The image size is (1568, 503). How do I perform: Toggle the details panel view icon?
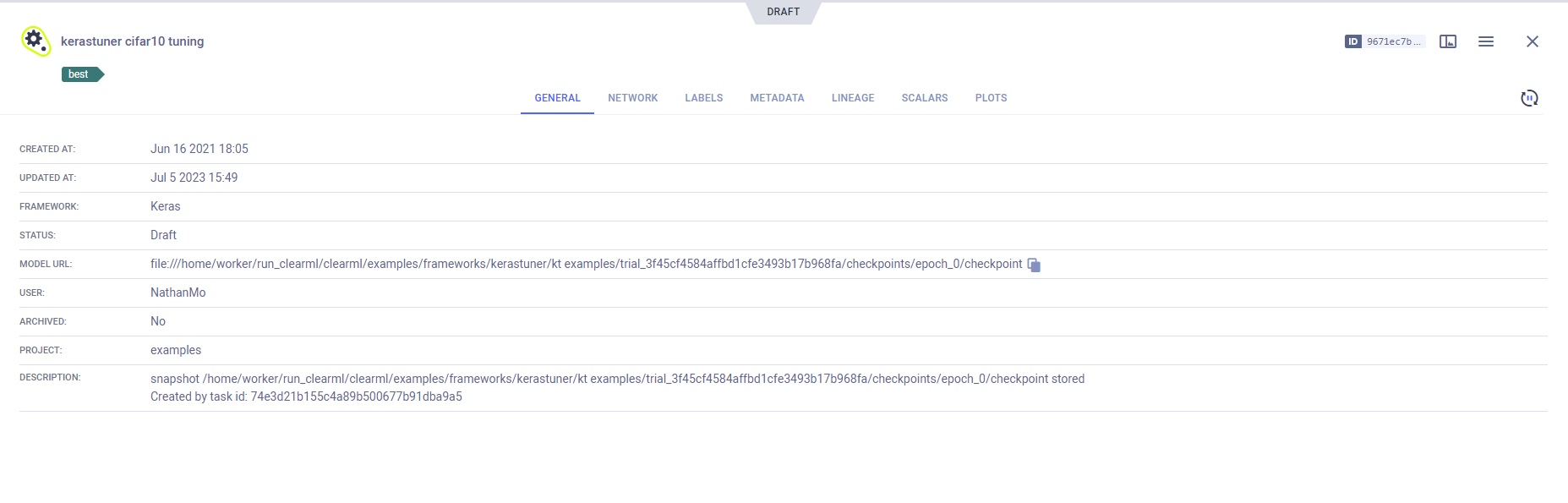(x=1448, y=41)
